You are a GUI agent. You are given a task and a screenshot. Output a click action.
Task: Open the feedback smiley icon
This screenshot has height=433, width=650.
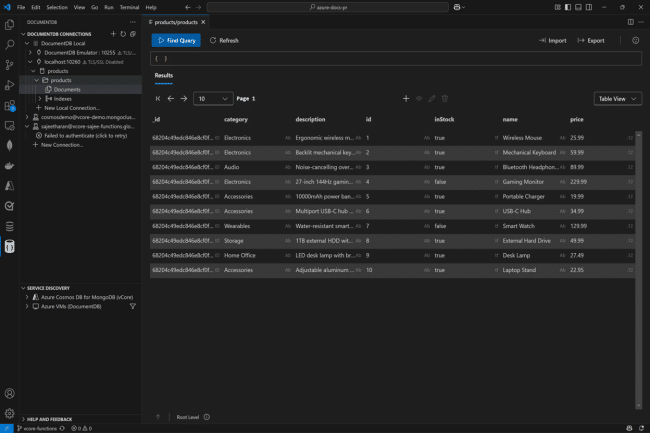tap(635, 40)
